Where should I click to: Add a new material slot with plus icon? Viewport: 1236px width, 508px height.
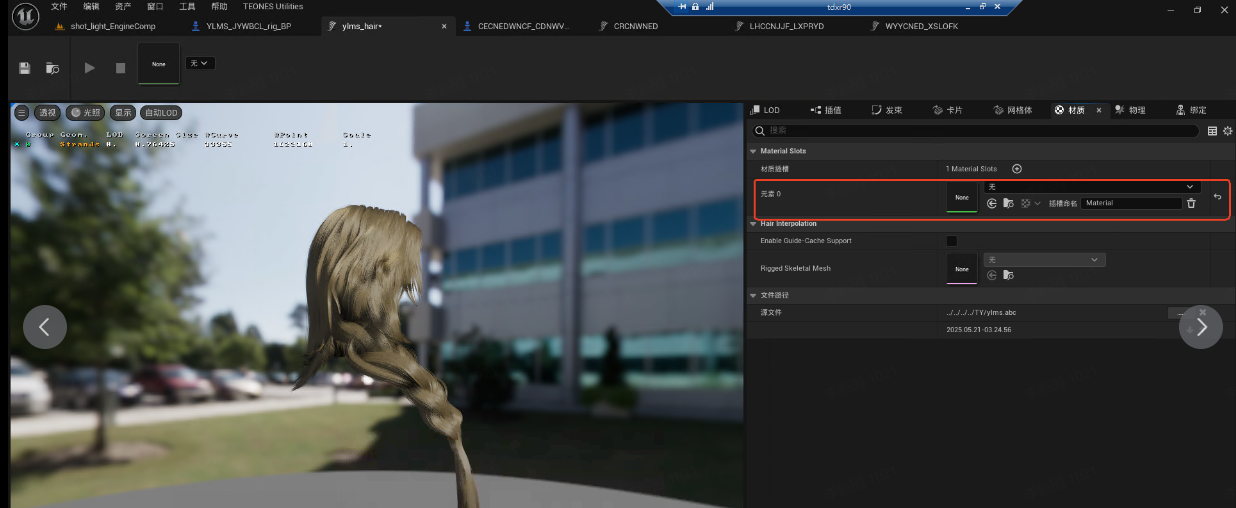click(x=1017, y=169)
